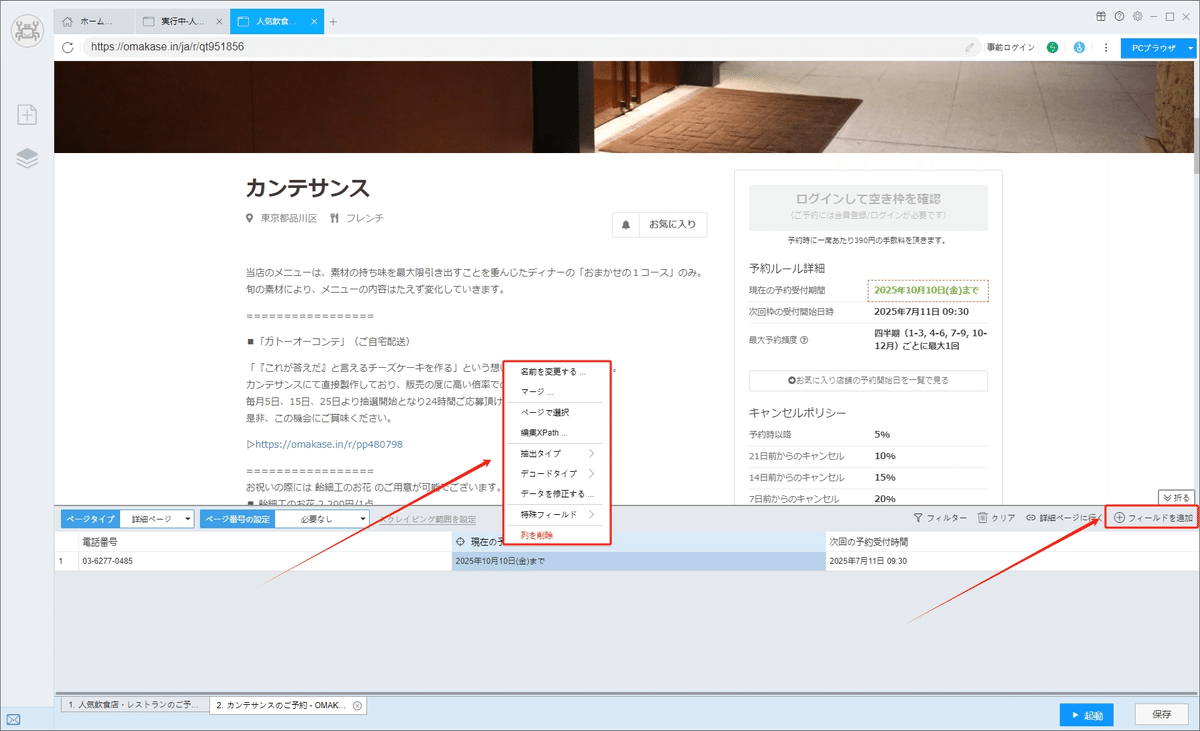Reload the page with the refresh icon

tap(68, 47)
